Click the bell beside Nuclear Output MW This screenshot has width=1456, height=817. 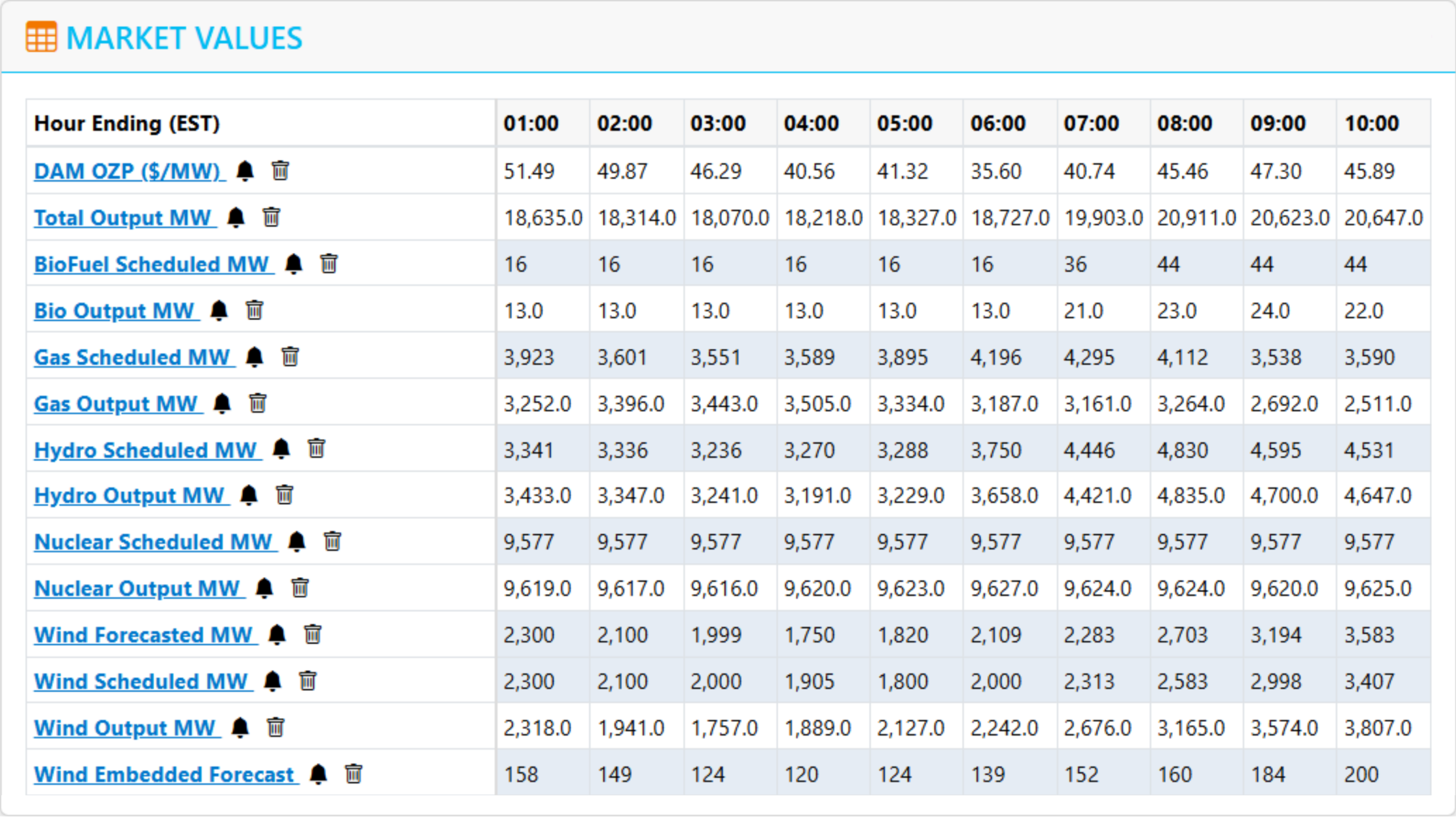click(264, 588)
